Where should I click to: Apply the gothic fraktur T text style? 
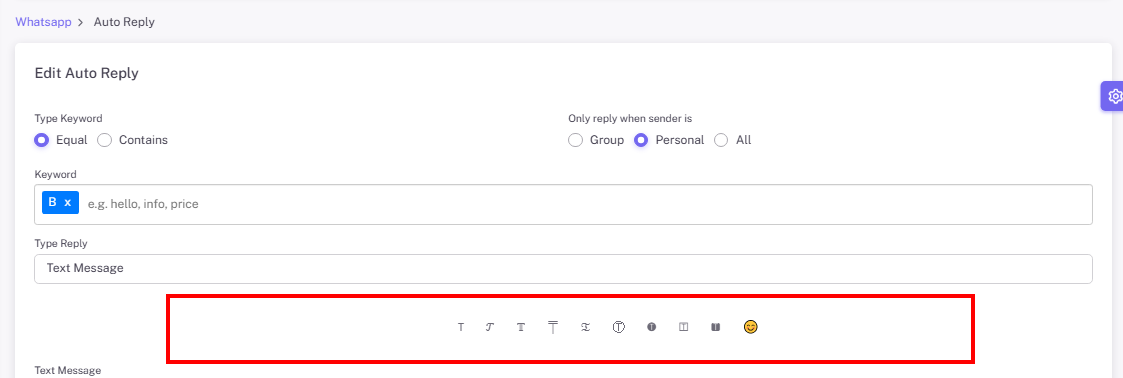pyautogui.click(x=585, y=327)
